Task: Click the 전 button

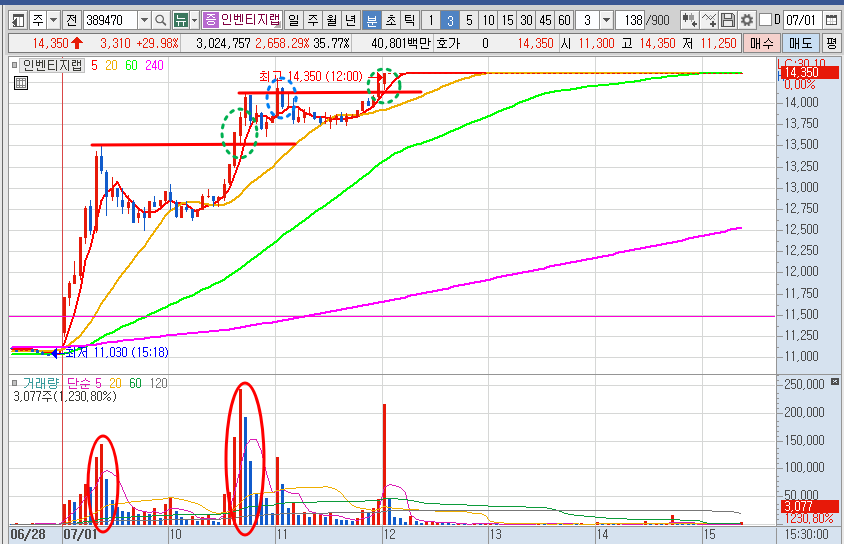Action: (x=72, y=20)
